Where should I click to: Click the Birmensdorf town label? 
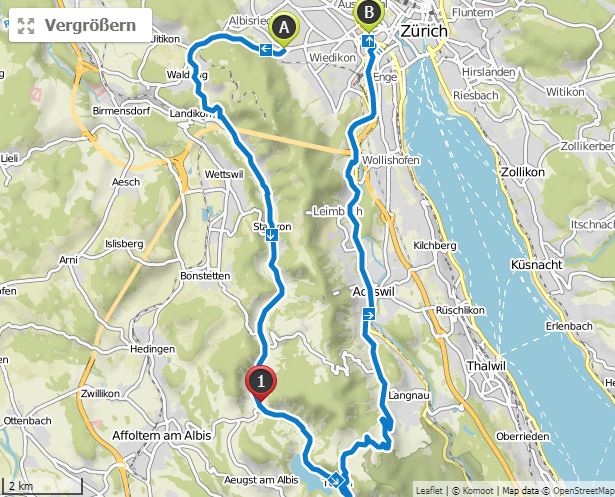tap(121, 111)
